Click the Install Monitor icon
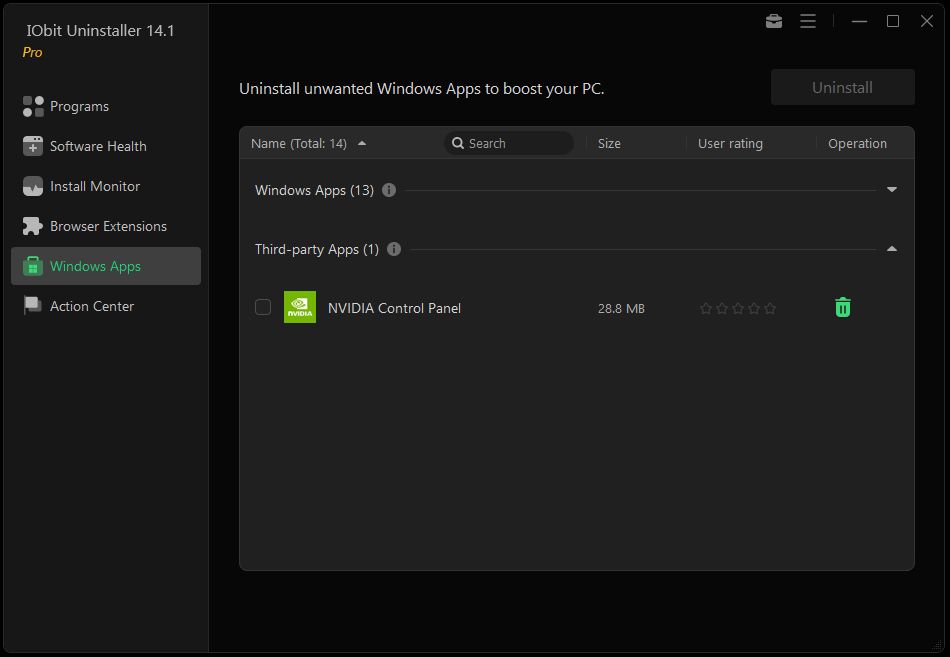 [33, 186]
